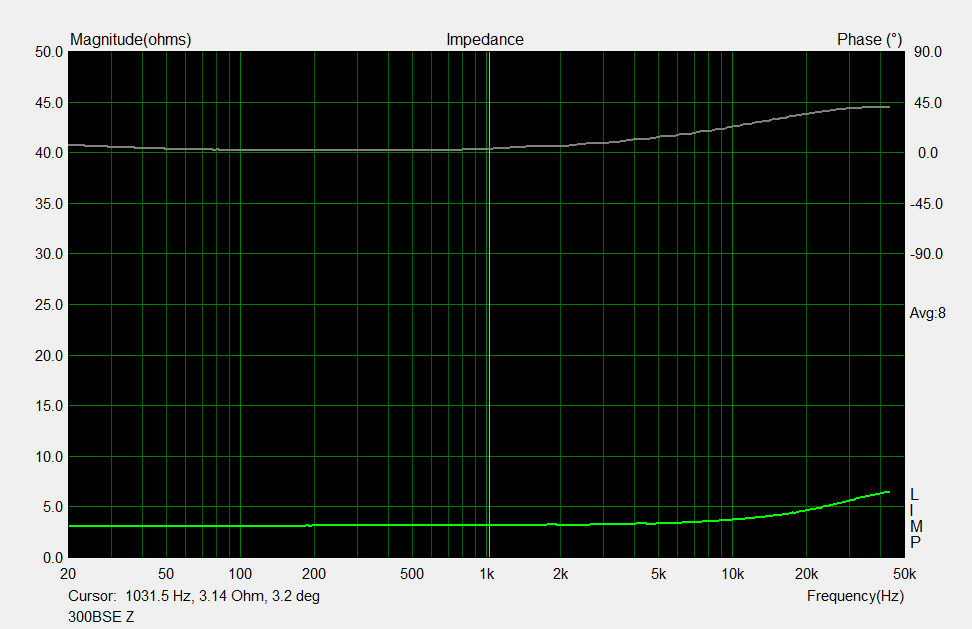Screen dimensions: 972x629
Task: Click the 300BSE Z label
Action: pos(101,617)
